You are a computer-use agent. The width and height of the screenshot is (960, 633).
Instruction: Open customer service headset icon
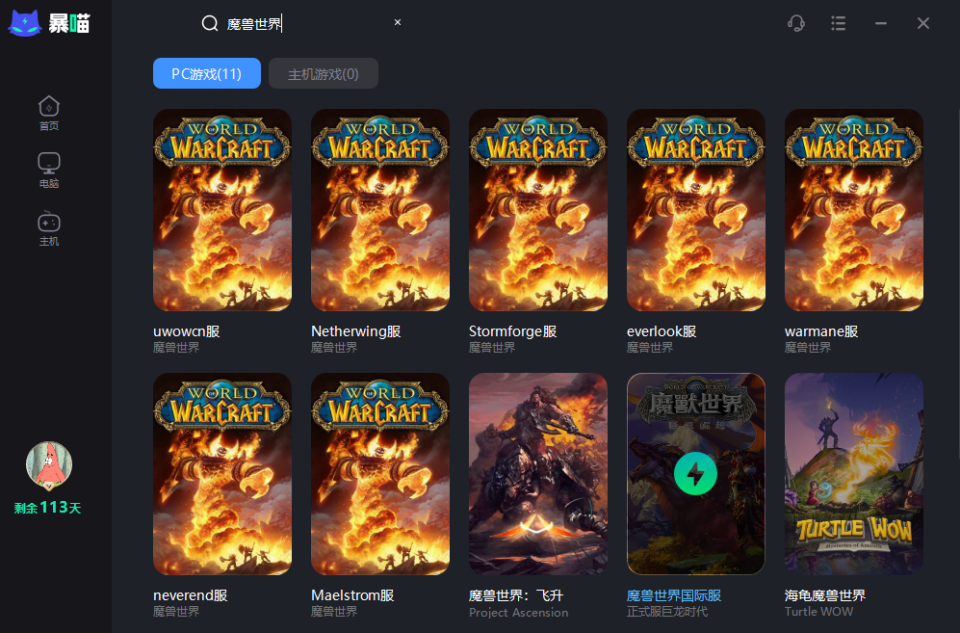point(796,23)
